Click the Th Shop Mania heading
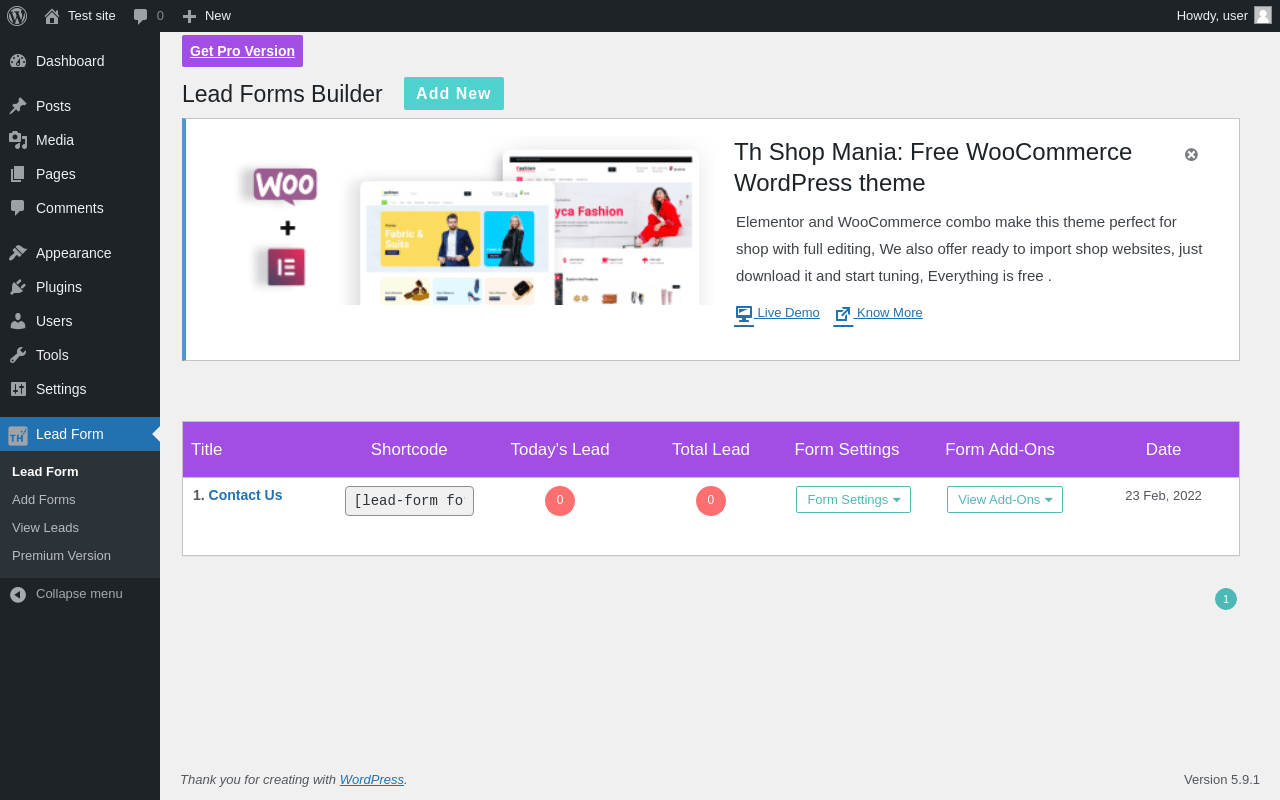The image size is (1280, 800). point(933,167)
